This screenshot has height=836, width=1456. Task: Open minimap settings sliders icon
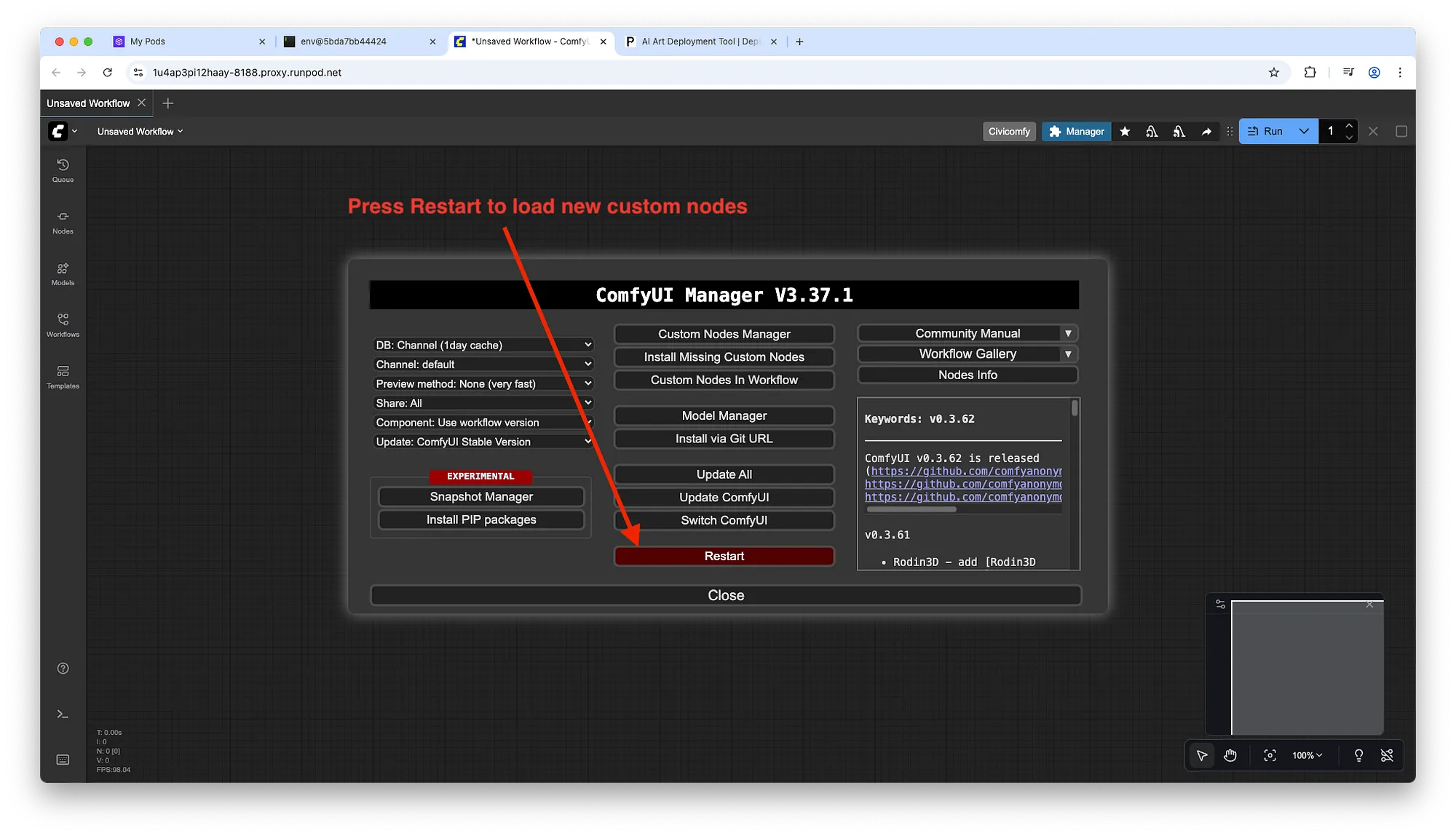click(x=1221, y=604)
